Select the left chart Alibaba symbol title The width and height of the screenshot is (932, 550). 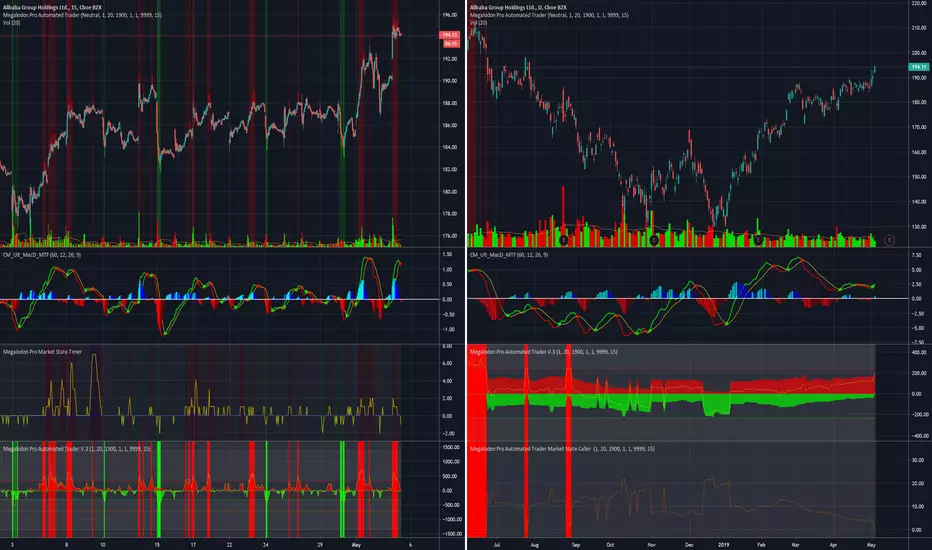(52, 7)
